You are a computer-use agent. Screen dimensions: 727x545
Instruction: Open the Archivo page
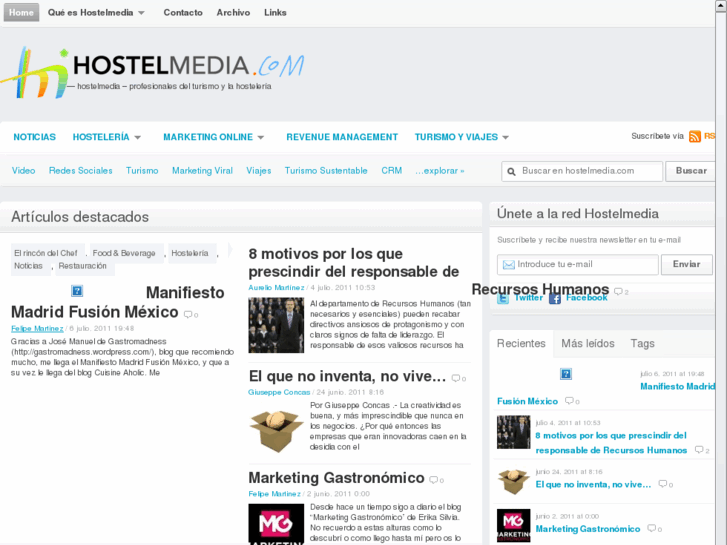[233, 13]
